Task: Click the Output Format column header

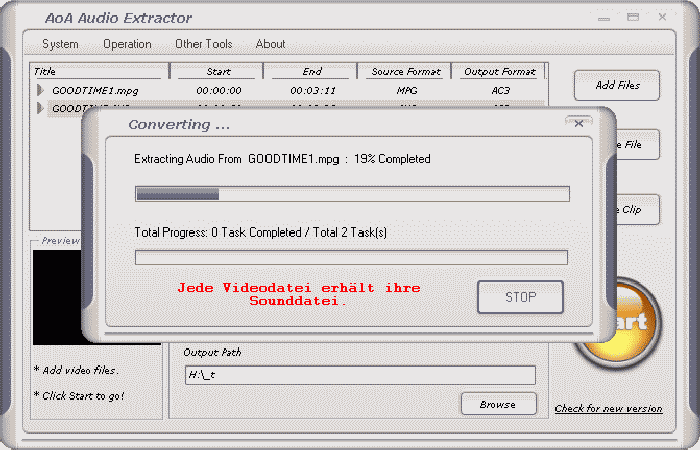Action: click(498, 72)
